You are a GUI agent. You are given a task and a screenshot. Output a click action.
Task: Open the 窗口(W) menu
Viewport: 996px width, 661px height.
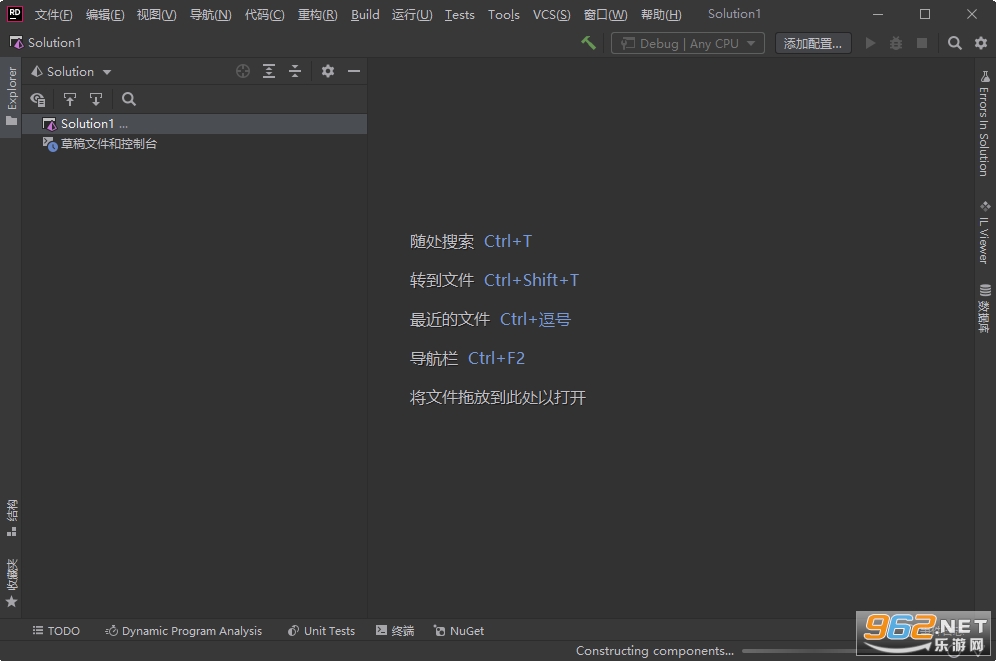tap(605, 15)
